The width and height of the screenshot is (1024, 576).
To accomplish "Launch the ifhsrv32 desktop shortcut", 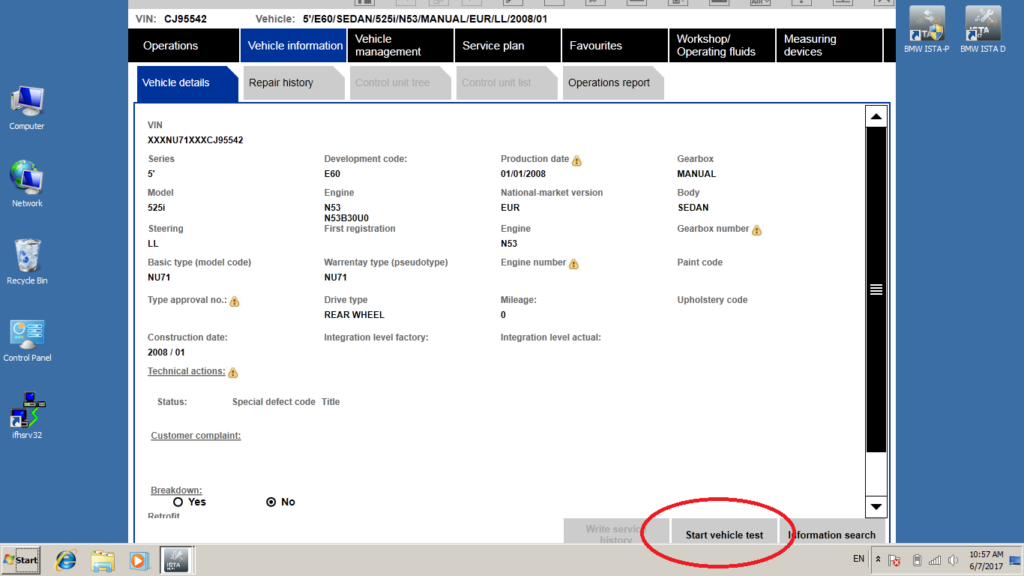I will coord(27,415).
